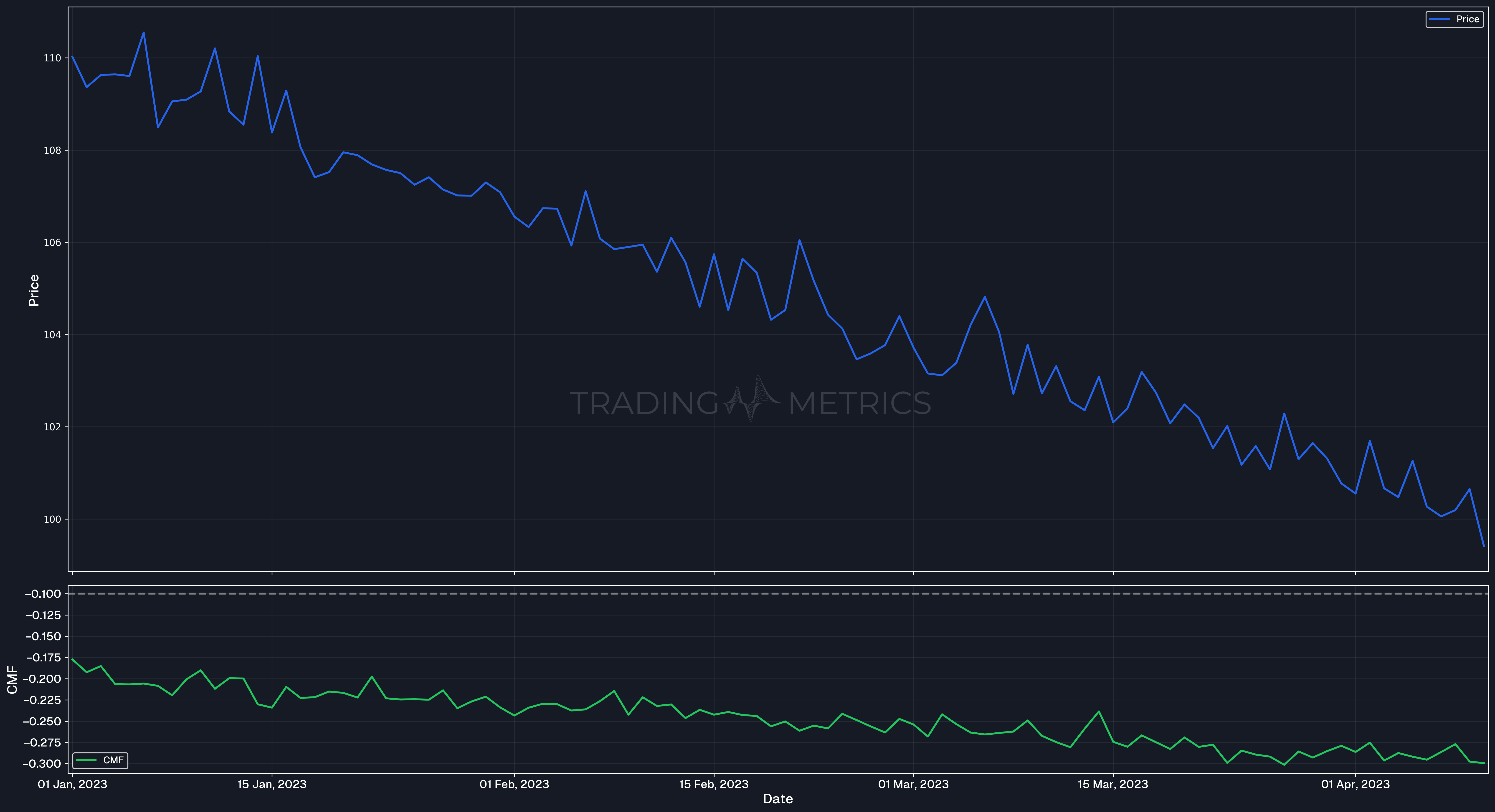Click the '106' price axis label
The height and width of the screenshot is (812, 1495).
pyautogui.click(x=52, y=242)
